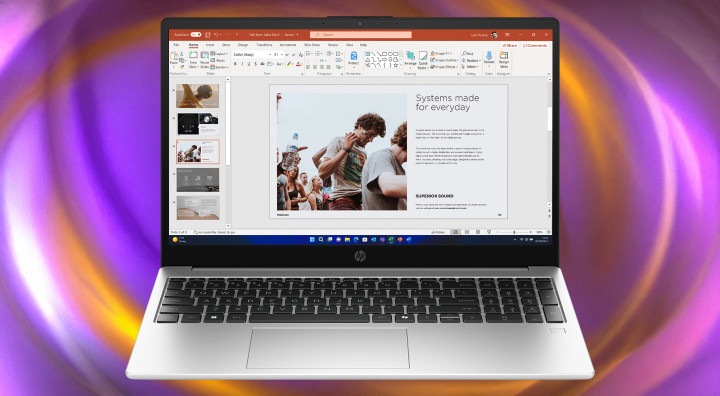Viewport: 720px width, 396px height.
Task: Click the Design Ideas icon
Action: (504, 55)
